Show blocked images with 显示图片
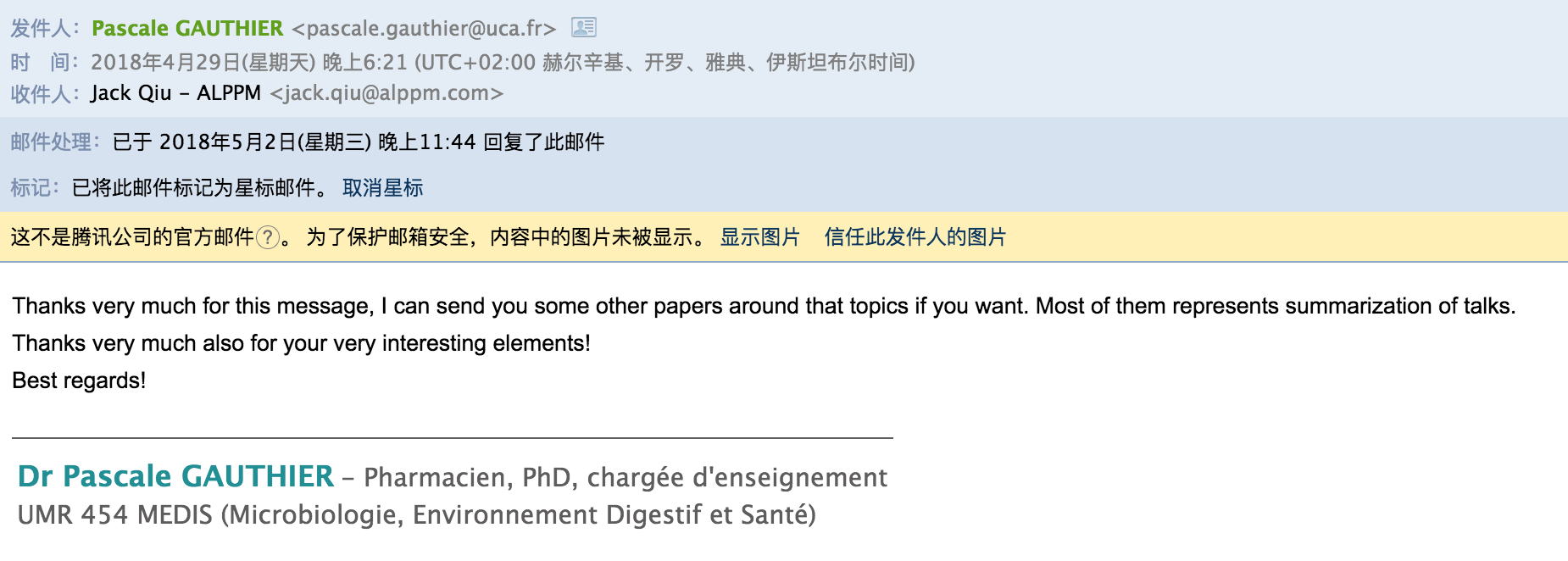Viewport: 1568px width, 561px height. (759, 237)
